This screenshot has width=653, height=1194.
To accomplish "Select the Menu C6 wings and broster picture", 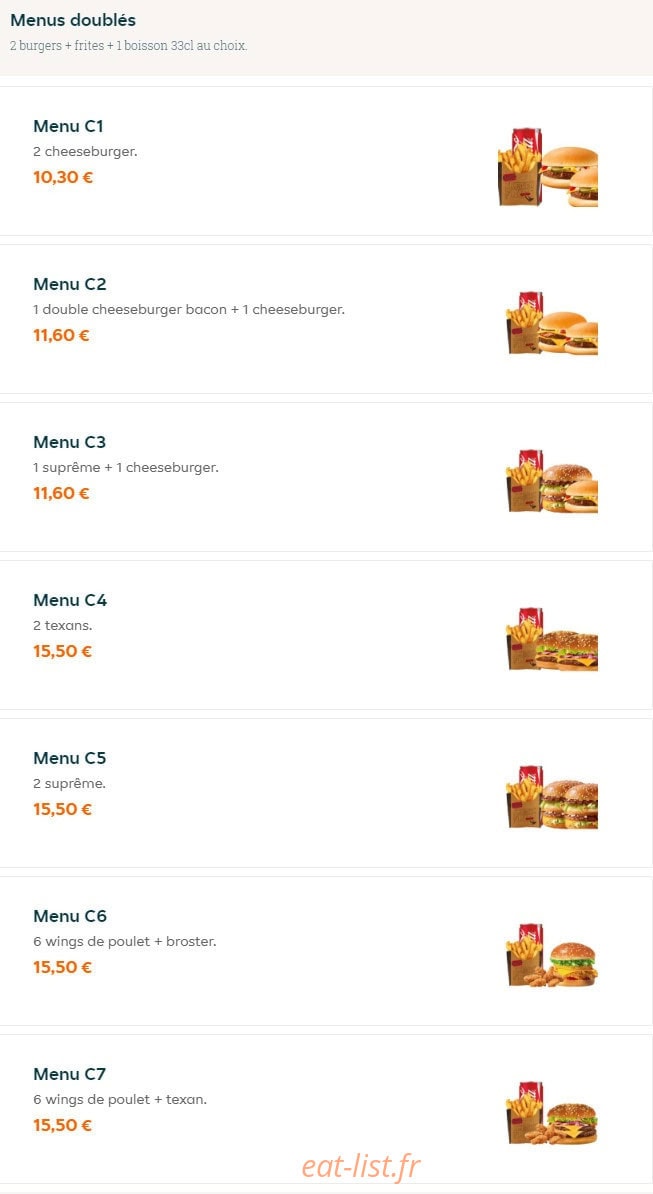I will 552,955.
